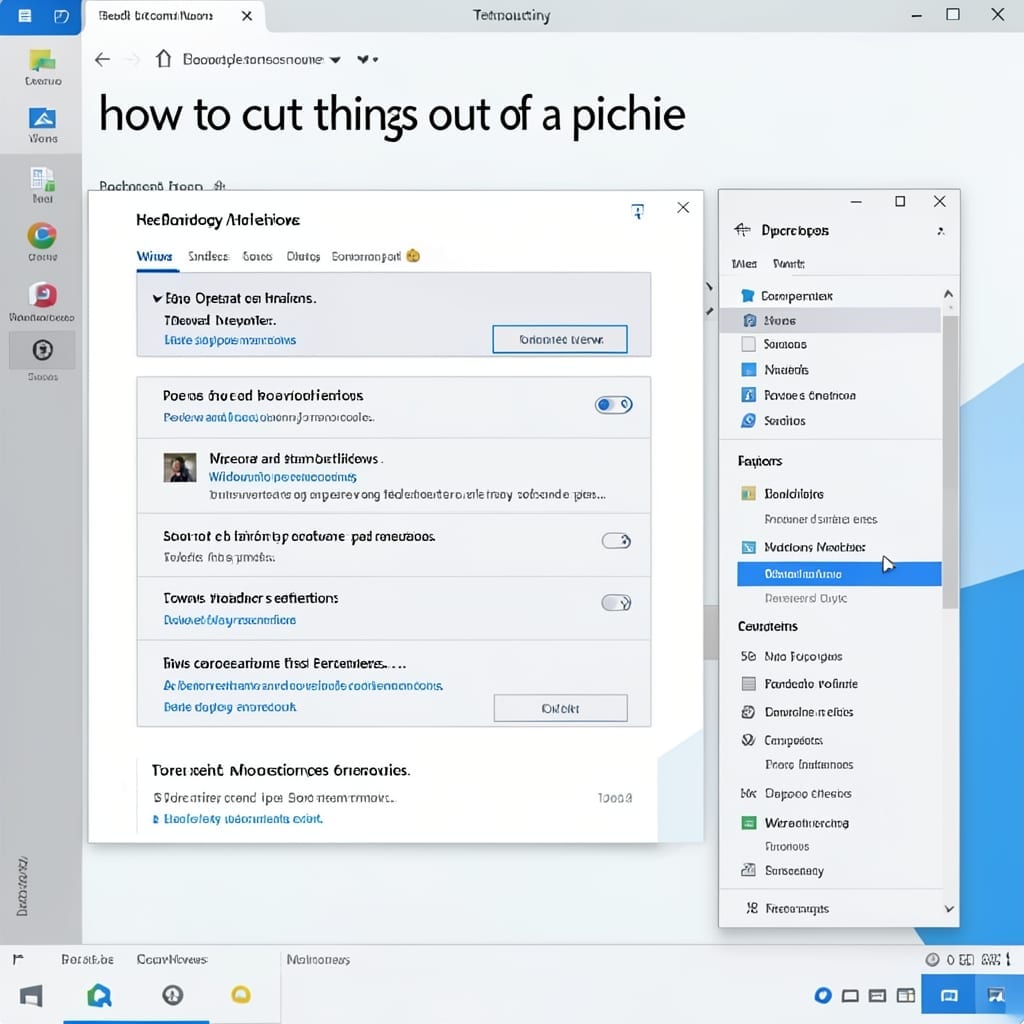Screen dimensions: 1024x1024
Task: Enable the toggle on the 'Towns' settings row
Action: pos(616,602)
